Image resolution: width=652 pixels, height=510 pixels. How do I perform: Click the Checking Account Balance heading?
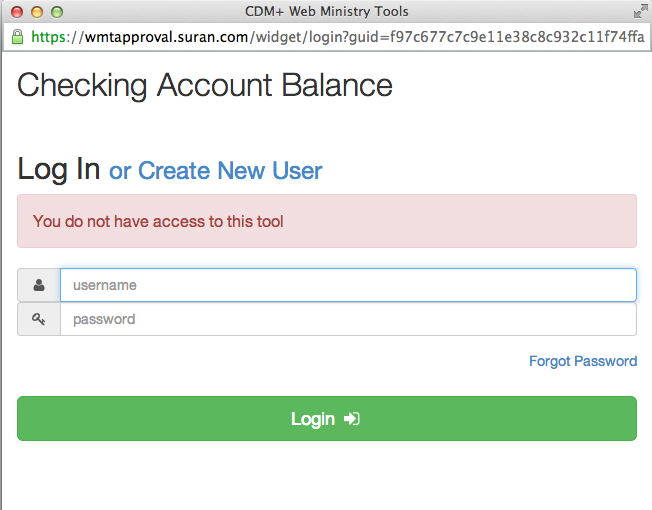[205, 85]
